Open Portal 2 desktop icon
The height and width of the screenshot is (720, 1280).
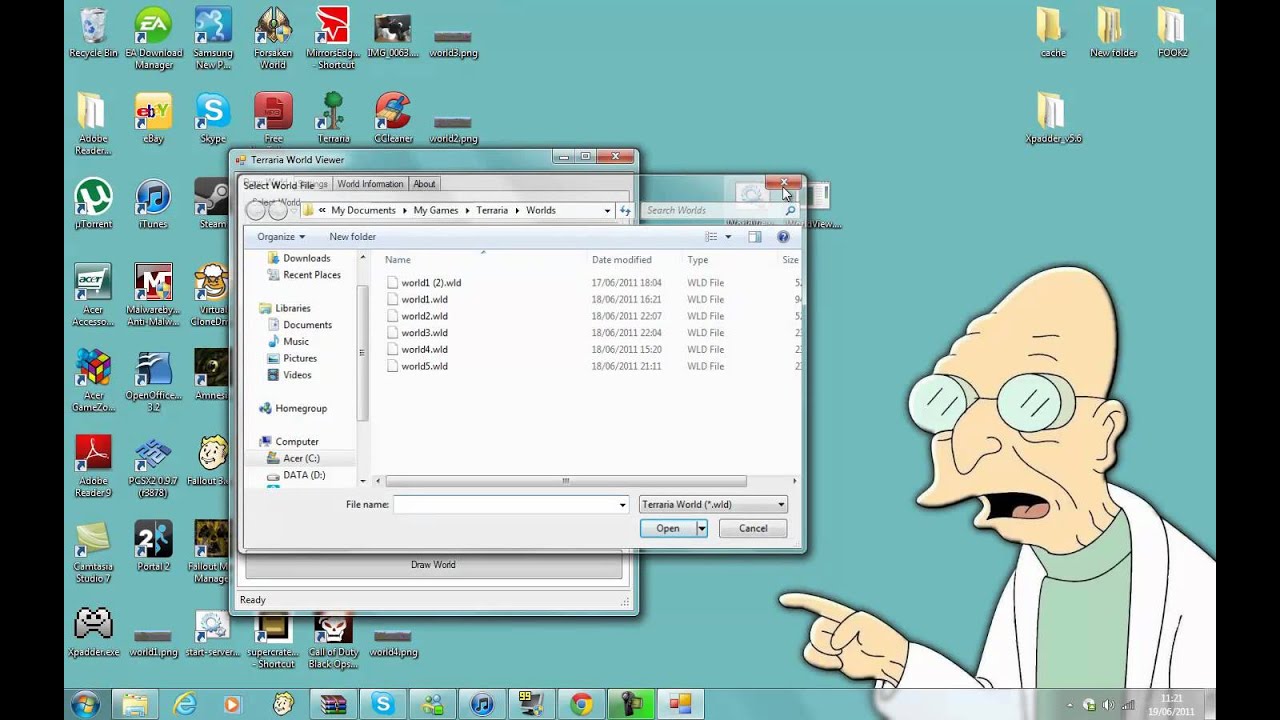pyautogui.click(x=153, y=546)
